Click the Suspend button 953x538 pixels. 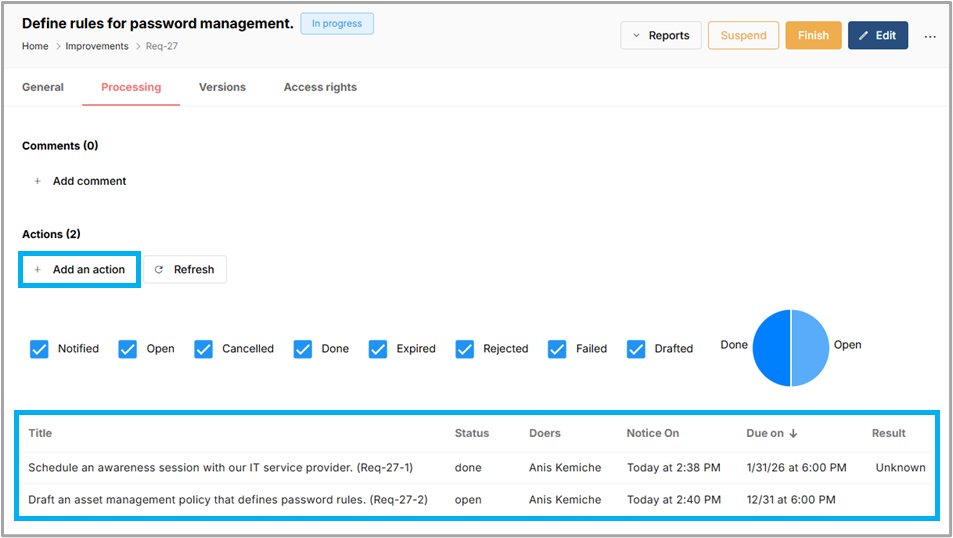(743, 36)
